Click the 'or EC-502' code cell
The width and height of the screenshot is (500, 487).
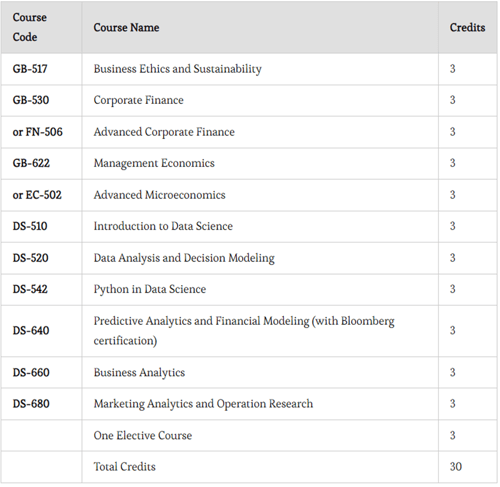(x=37, y=195)
